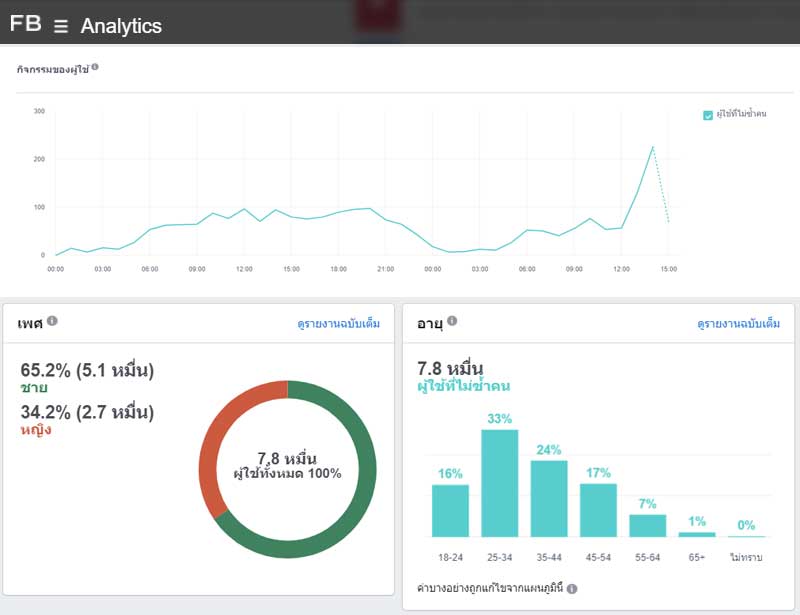Select the 55-64 age bar at 7%

click(647, 525)
